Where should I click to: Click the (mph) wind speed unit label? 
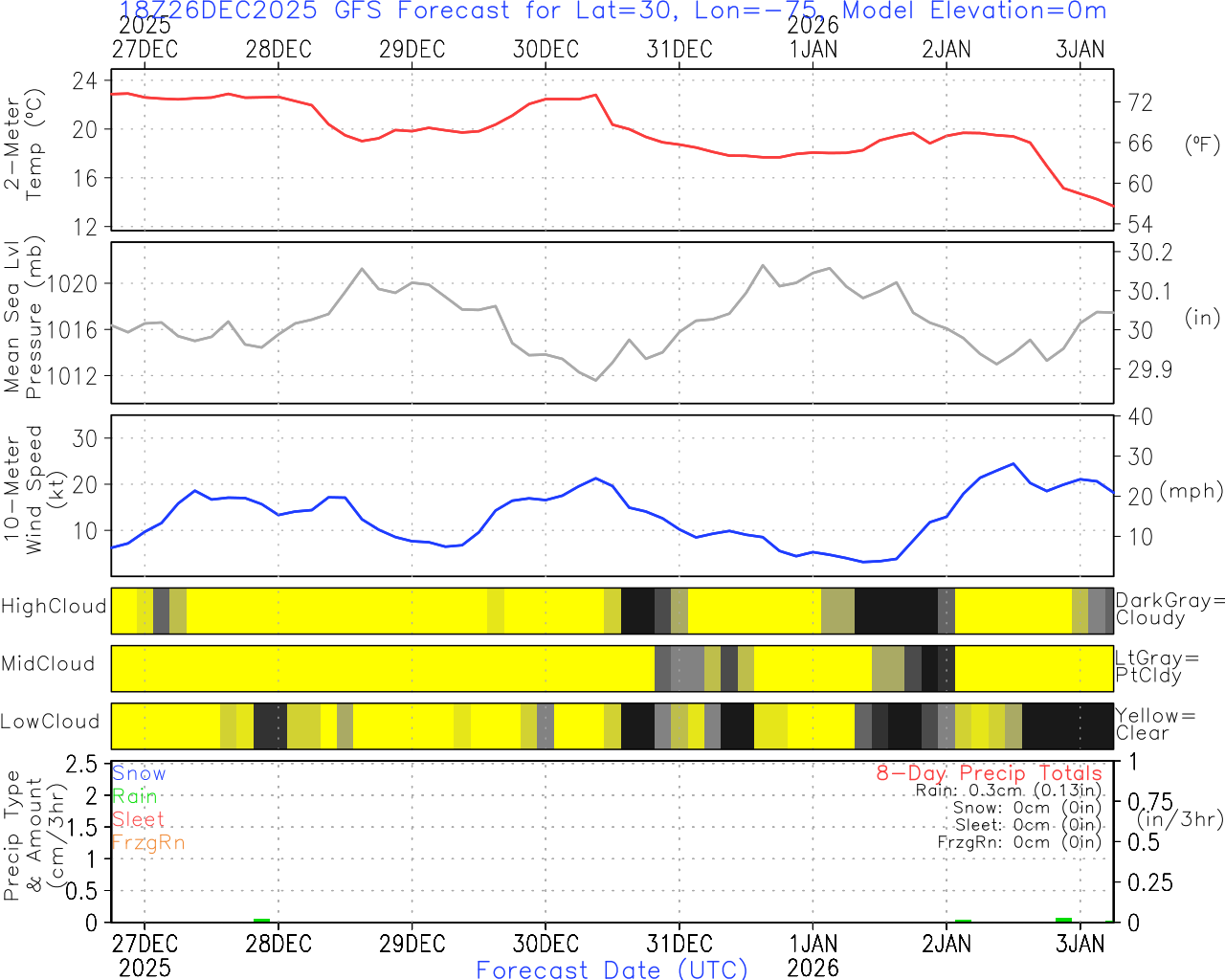click(1192, 491)
